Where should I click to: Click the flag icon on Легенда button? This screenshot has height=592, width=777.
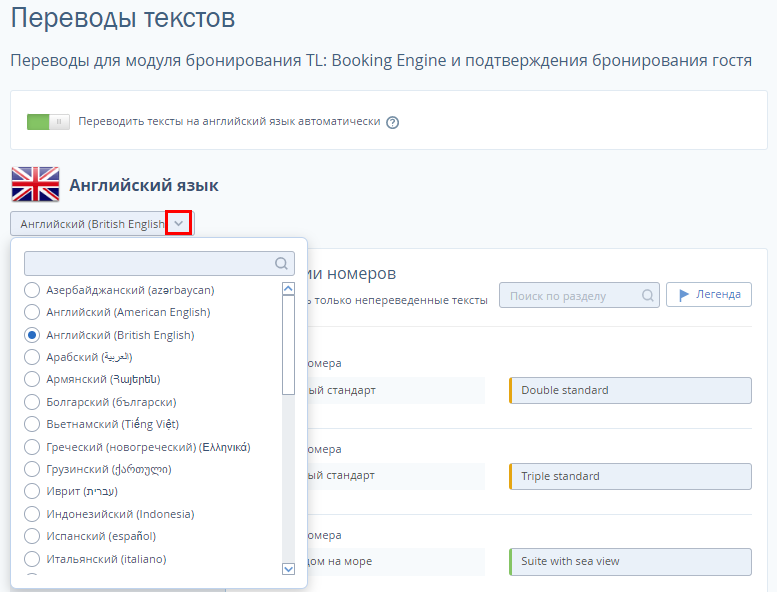pos(684,295)
